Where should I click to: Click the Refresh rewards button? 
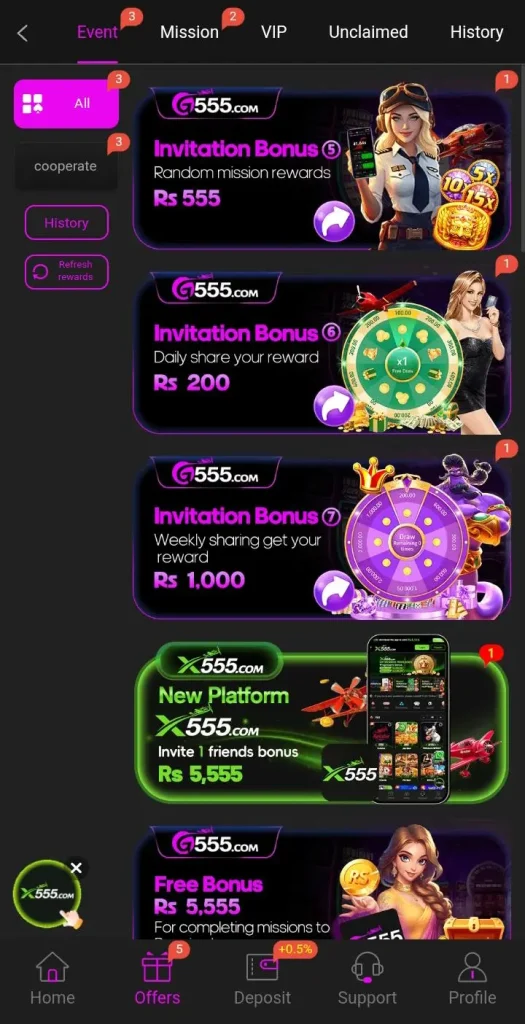67,272
